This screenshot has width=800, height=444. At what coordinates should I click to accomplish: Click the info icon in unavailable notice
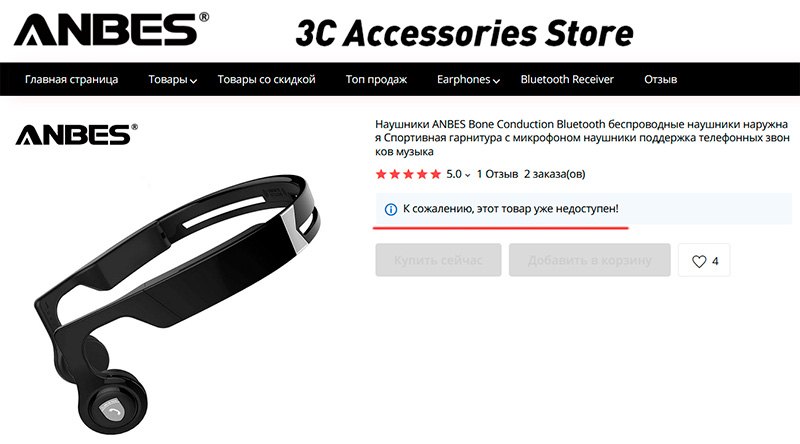pos(391,209)
